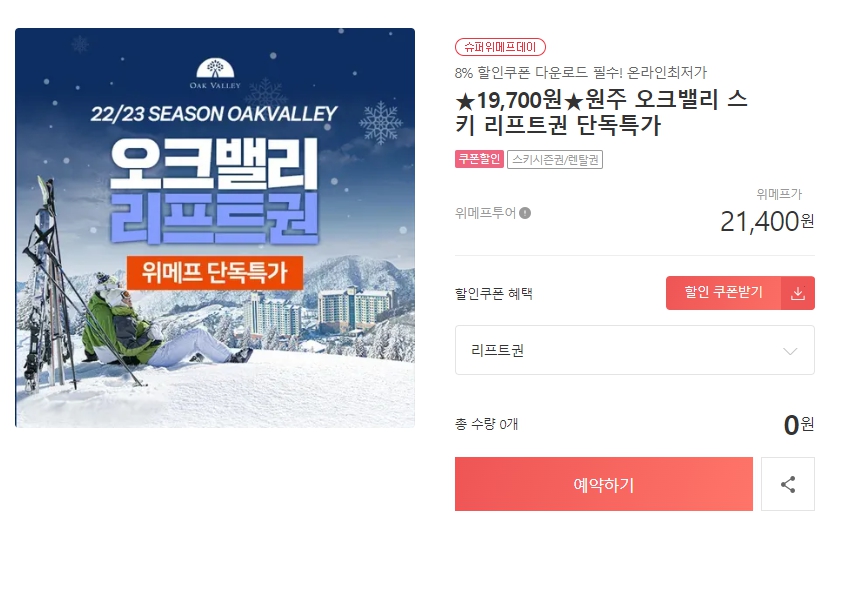Select the 스키시즌권/렌탈권 category tag
This screenshot has height=591, width=860.
555,160
